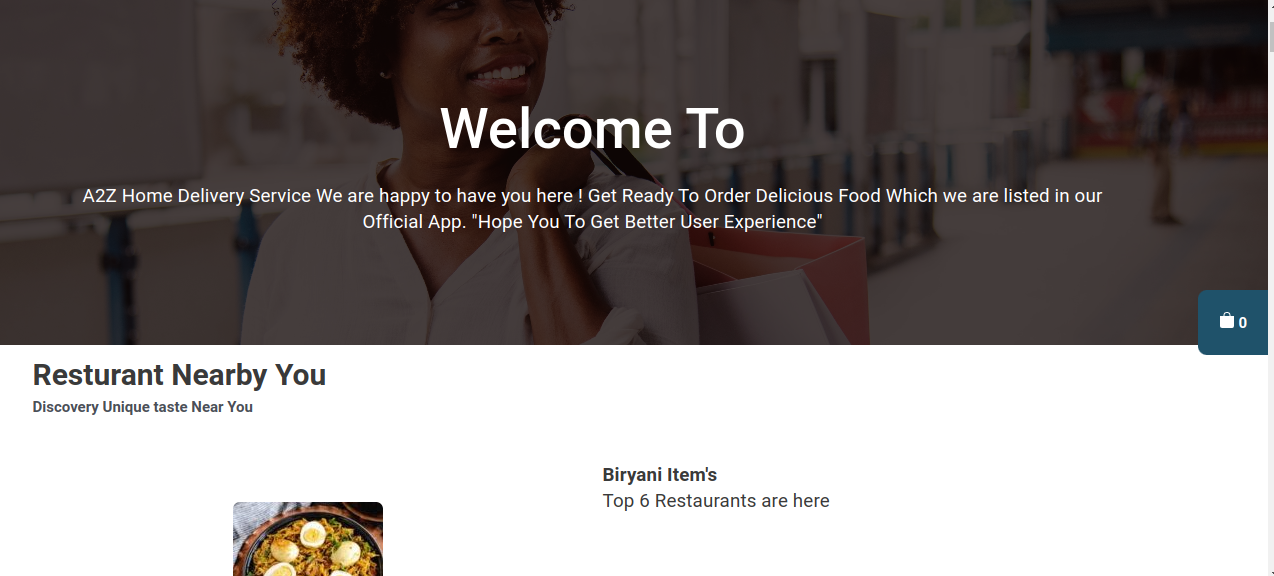Click "Top 6 Restaurants are here" text

pos(716,501)
